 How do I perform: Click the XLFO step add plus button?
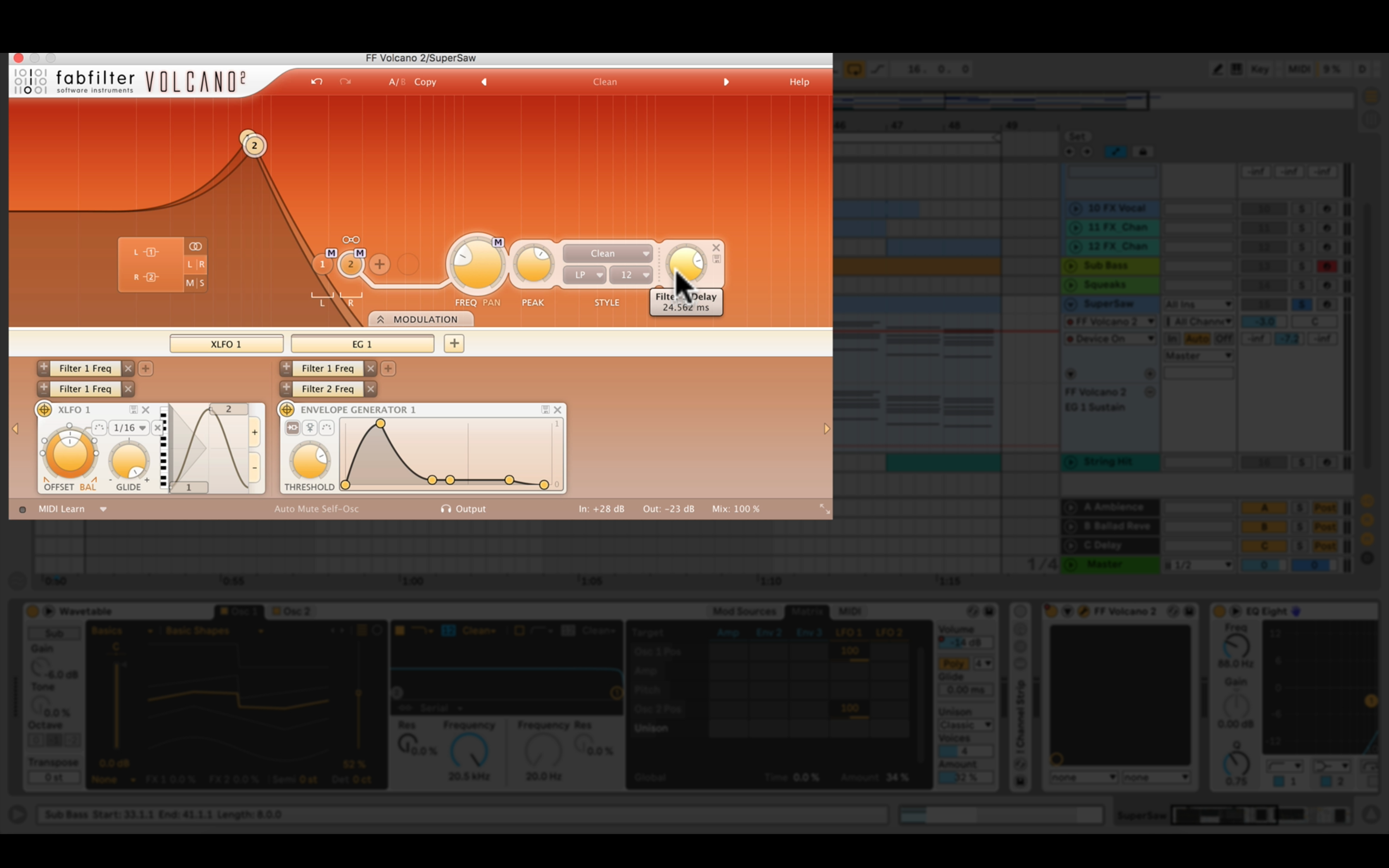click(254, 432)
